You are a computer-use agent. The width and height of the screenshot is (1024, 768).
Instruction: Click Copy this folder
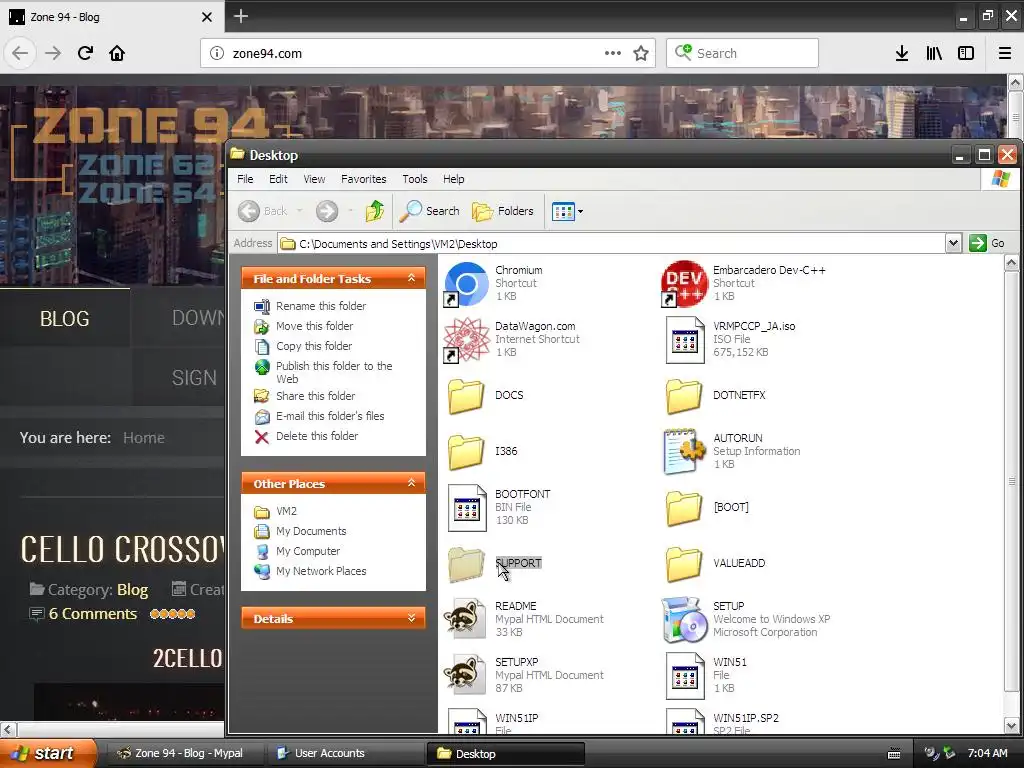(x=313, y=346)
